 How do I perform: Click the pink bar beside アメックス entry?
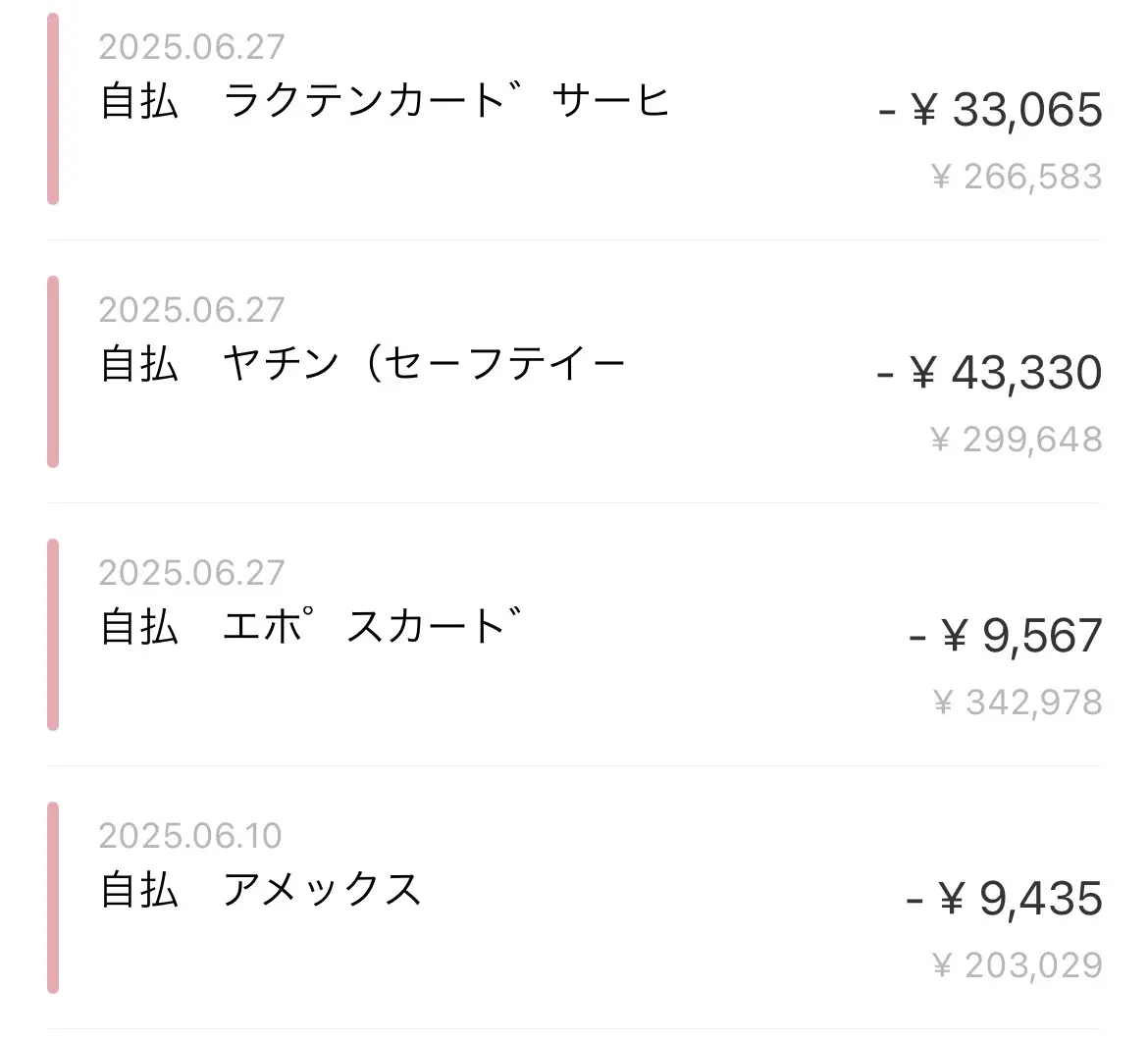(53, 897)
